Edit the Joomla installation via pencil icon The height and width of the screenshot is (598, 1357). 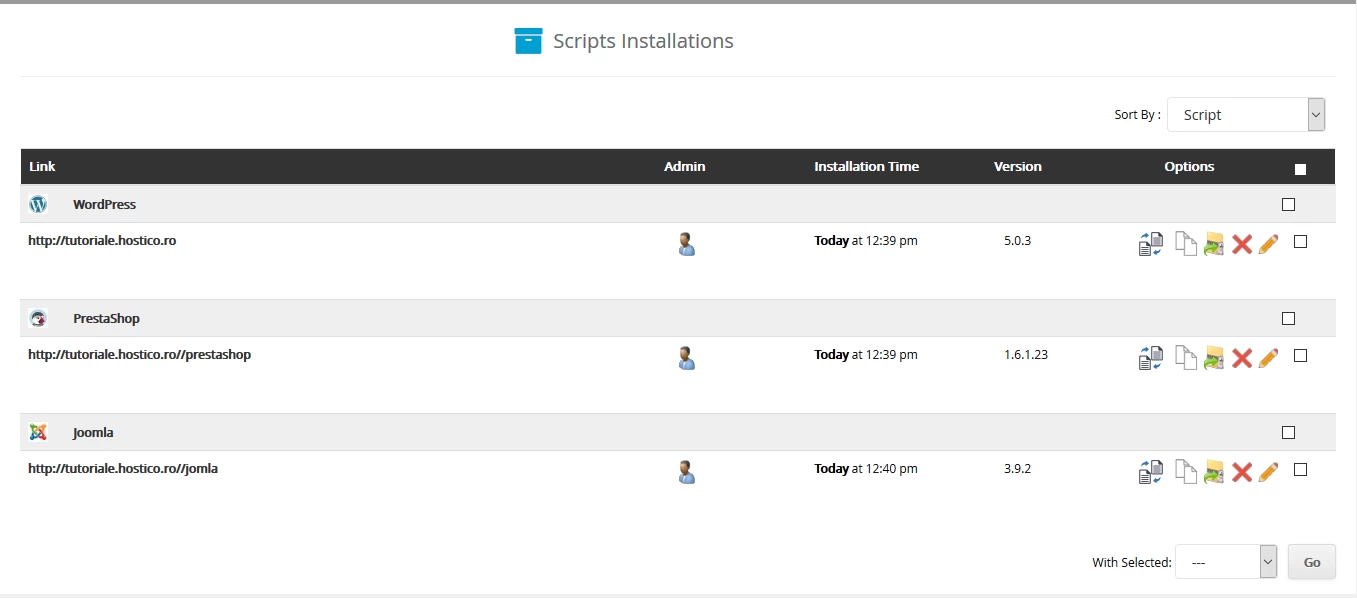coord(1268,471)
